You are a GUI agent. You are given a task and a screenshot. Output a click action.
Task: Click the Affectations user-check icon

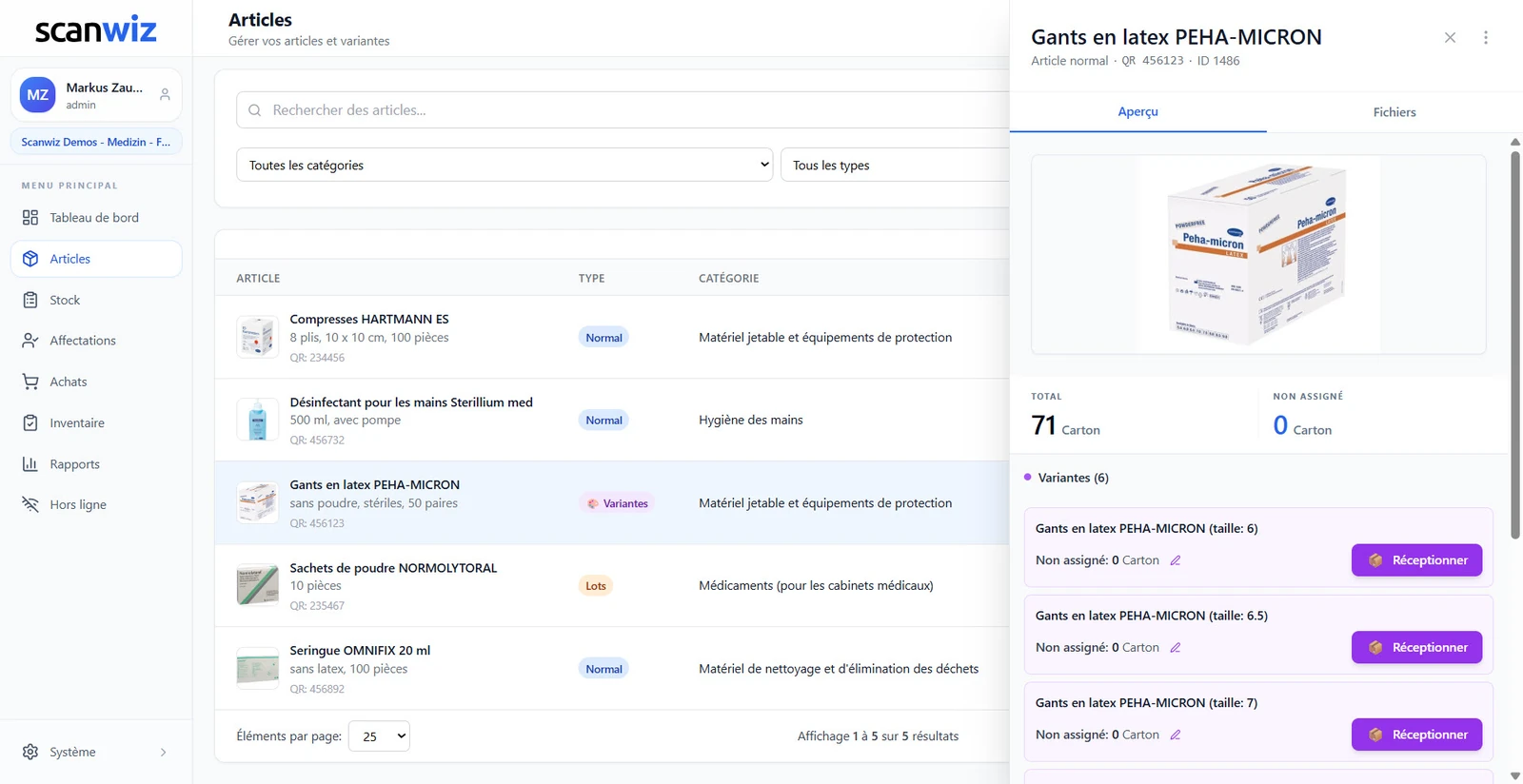30,341
